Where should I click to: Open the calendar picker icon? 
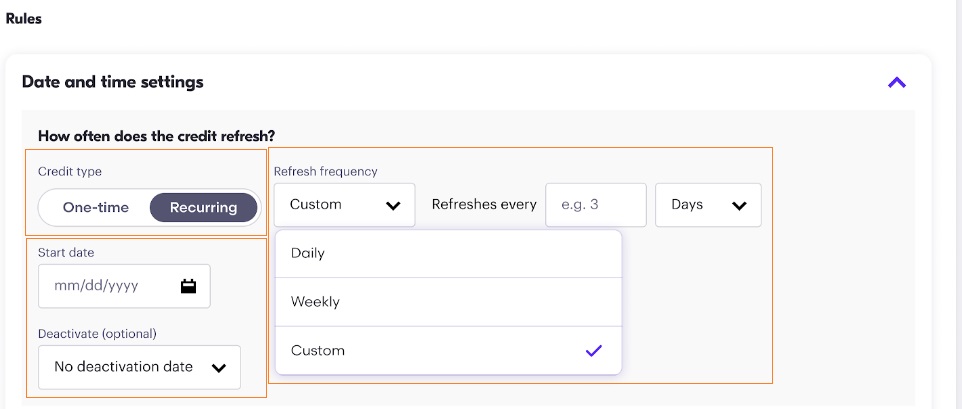[x=188, y=286]
